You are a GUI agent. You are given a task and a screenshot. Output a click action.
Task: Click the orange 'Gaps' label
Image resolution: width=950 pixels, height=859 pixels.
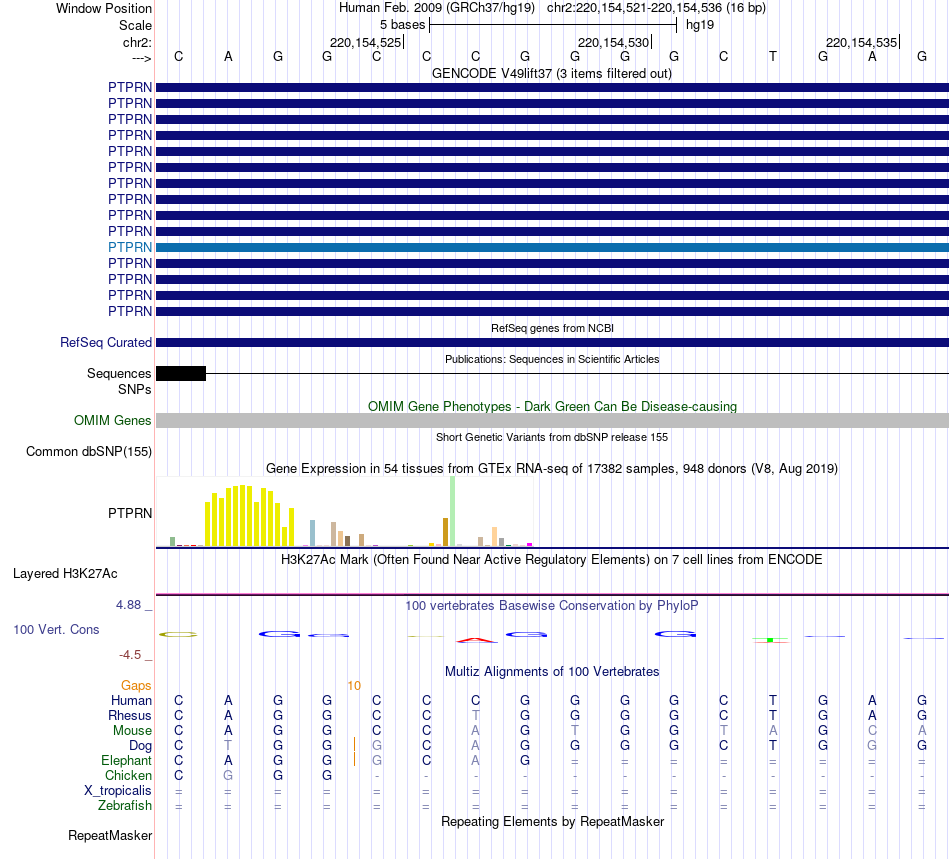136,685
